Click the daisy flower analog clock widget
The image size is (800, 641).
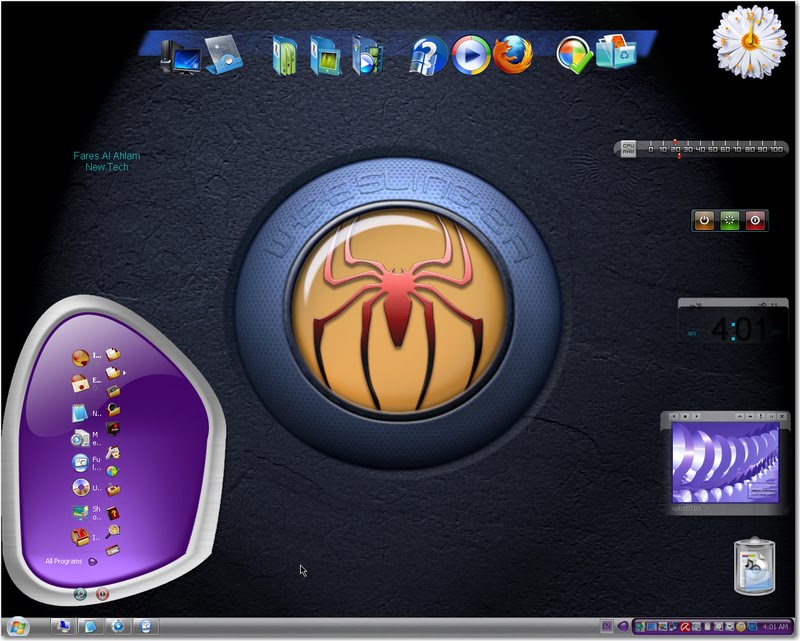click(x=750, y=42)
